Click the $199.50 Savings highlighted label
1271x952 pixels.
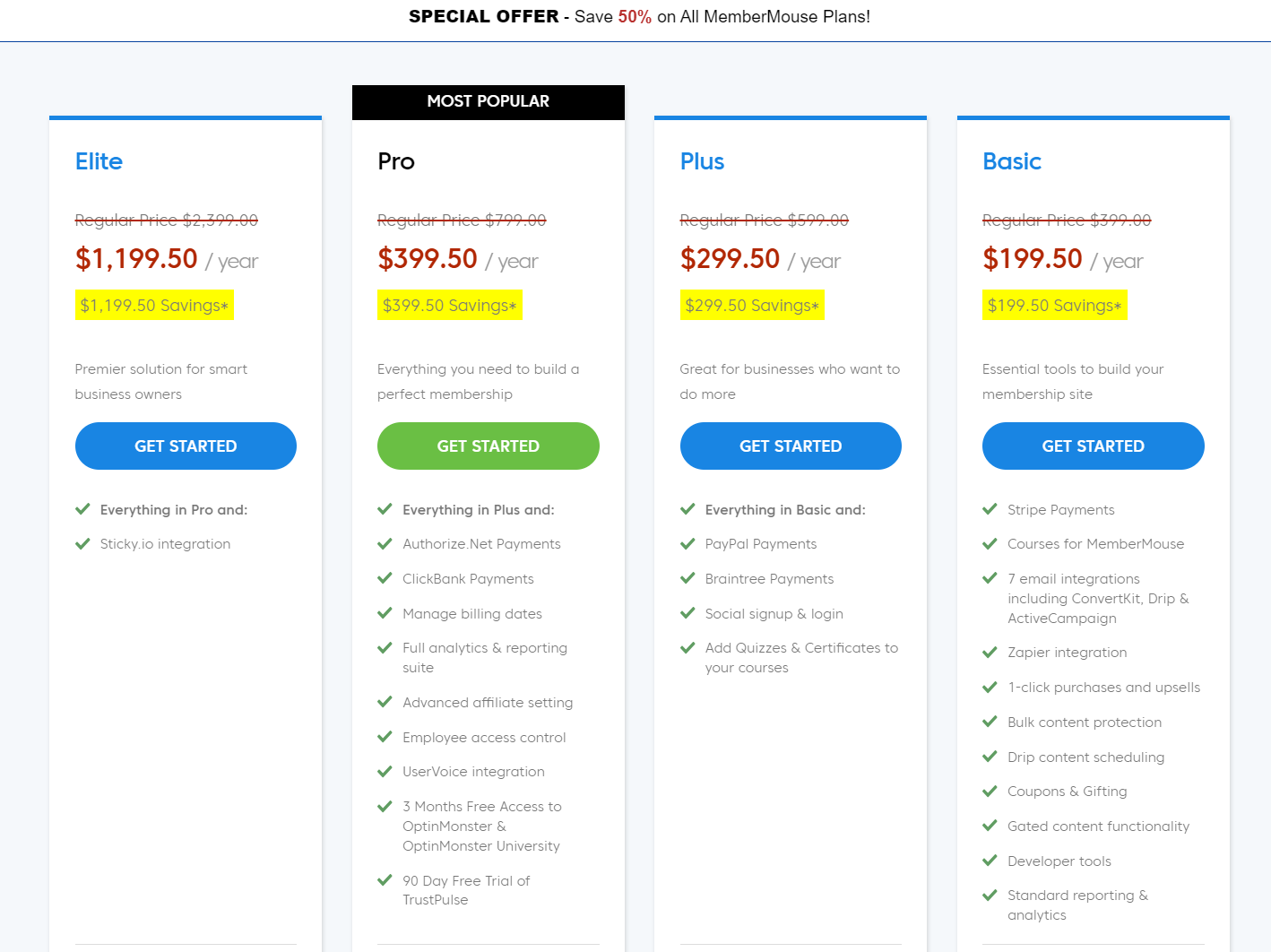click(x=1055, y=305)
